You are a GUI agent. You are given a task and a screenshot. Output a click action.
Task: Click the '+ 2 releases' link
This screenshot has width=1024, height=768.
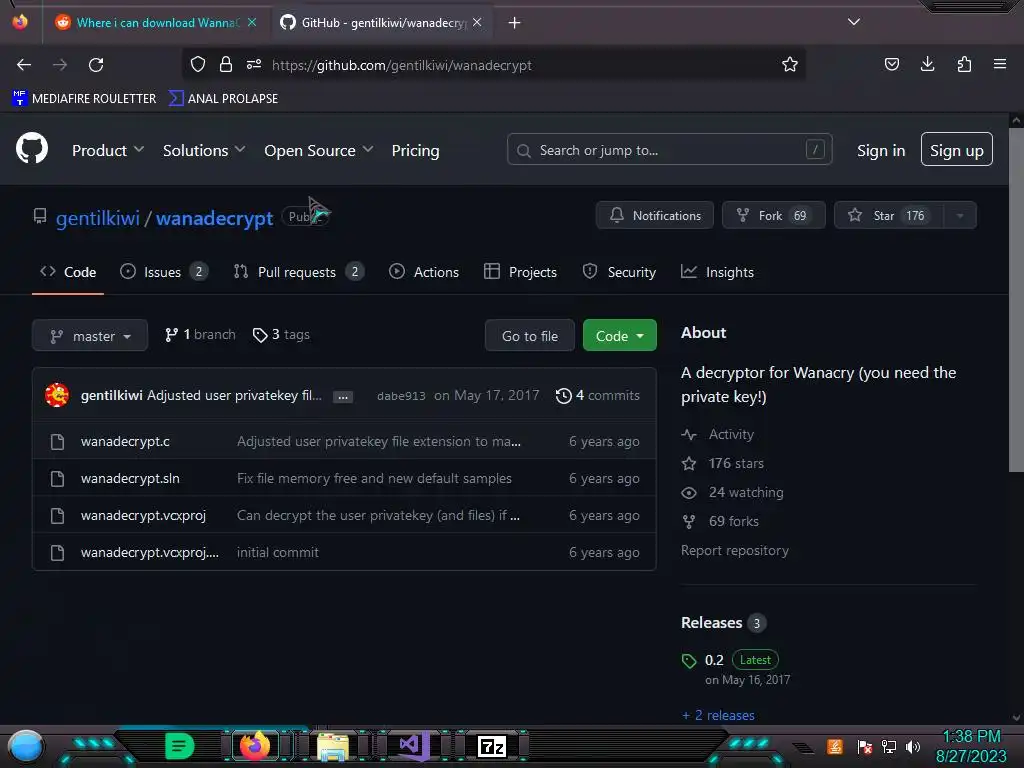click(718, 715)
